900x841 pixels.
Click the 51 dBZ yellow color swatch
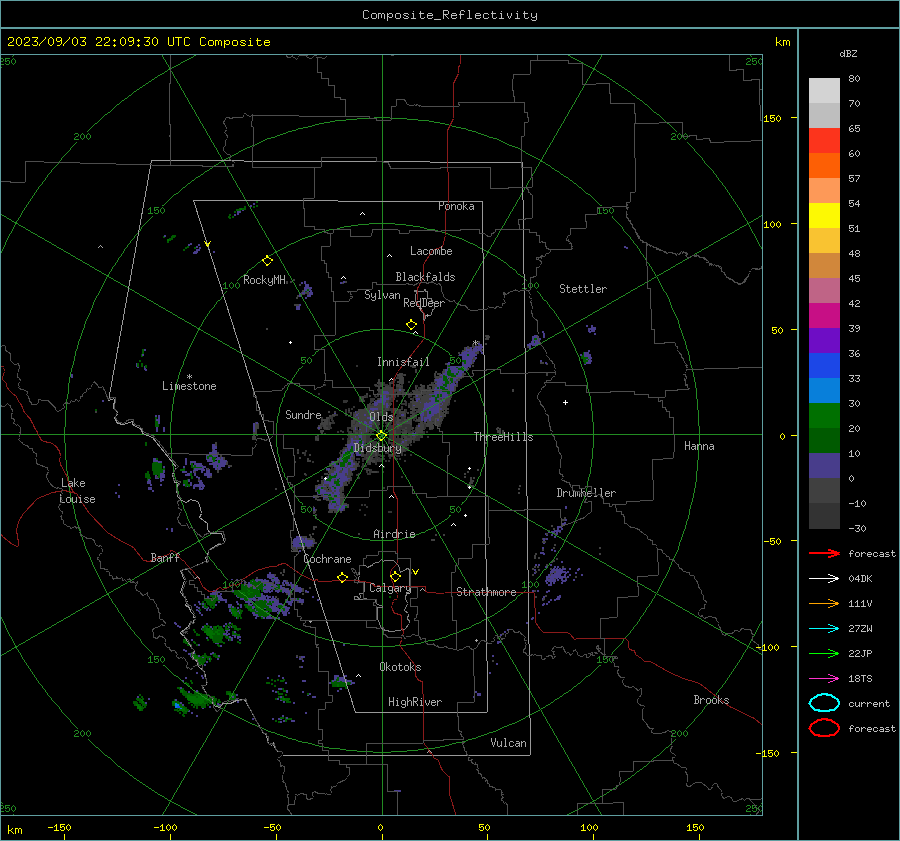click(x=824, y=215)
